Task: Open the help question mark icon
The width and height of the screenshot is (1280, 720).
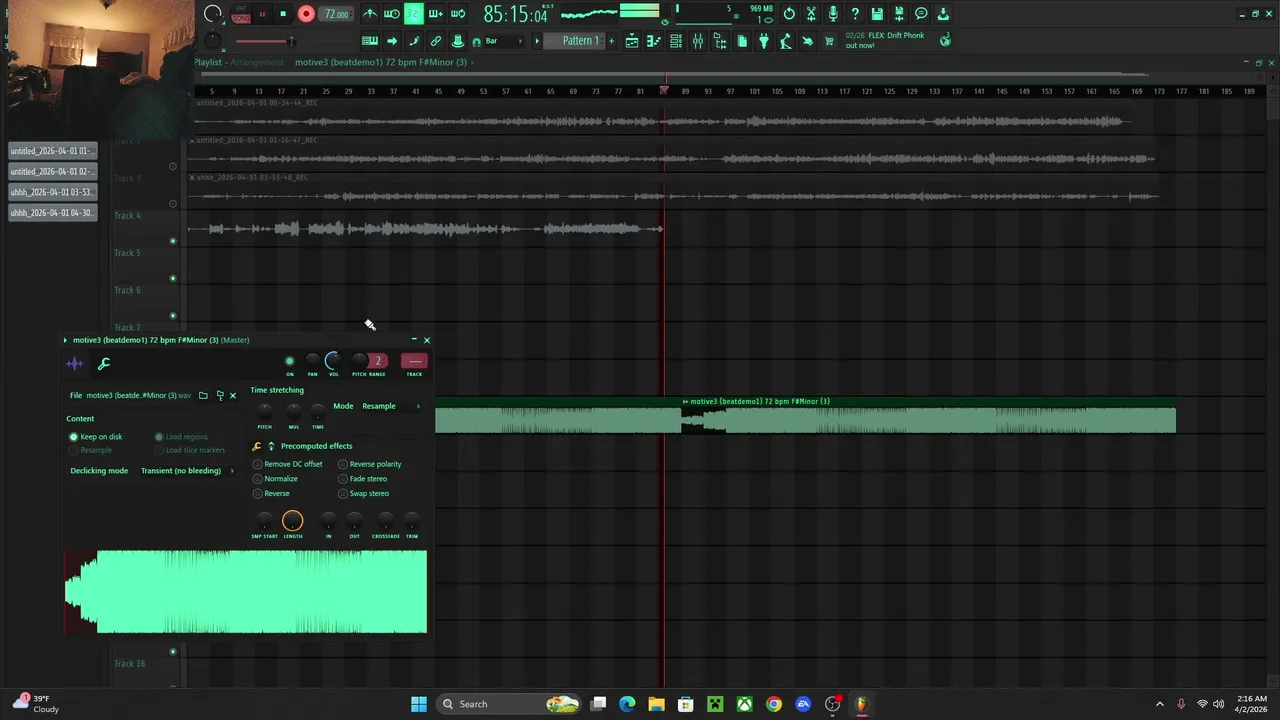Action: click(x=855, y=14)
